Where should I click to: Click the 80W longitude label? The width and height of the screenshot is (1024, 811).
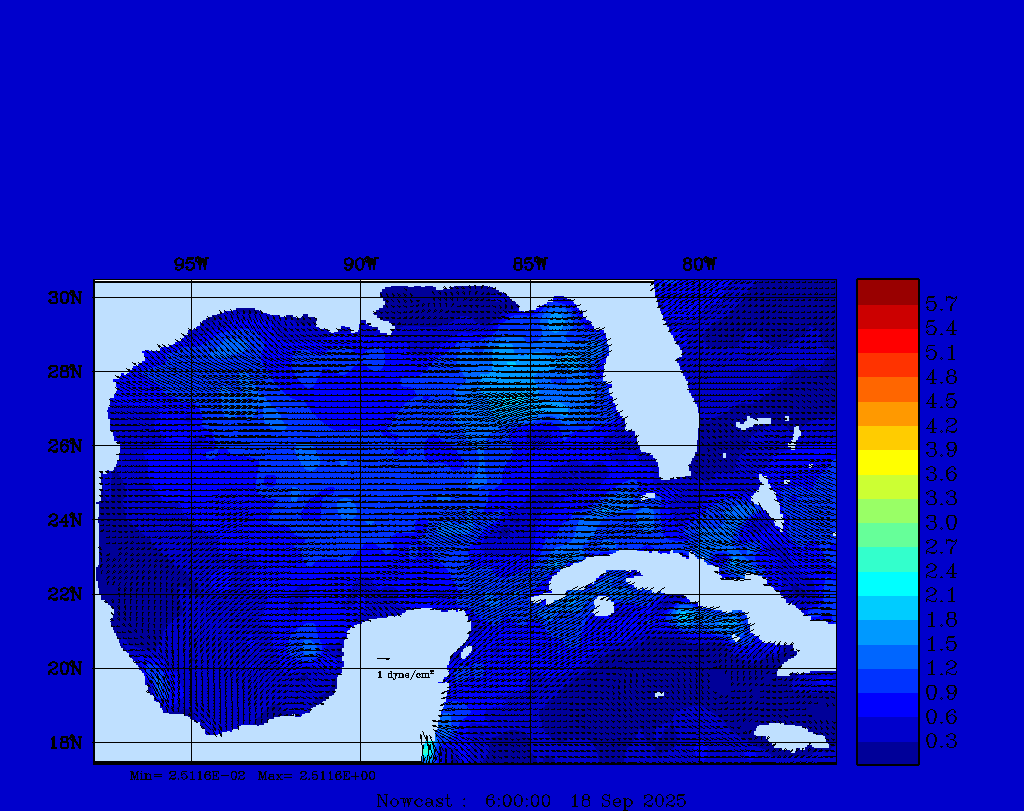tap(699, 265)
